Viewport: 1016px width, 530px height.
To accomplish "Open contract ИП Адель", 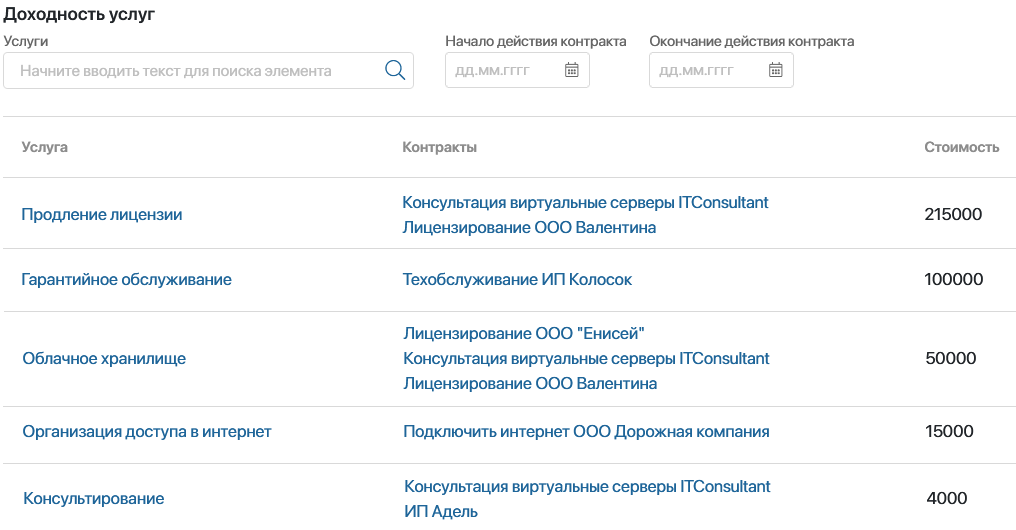I will click(x=441, y=511).
